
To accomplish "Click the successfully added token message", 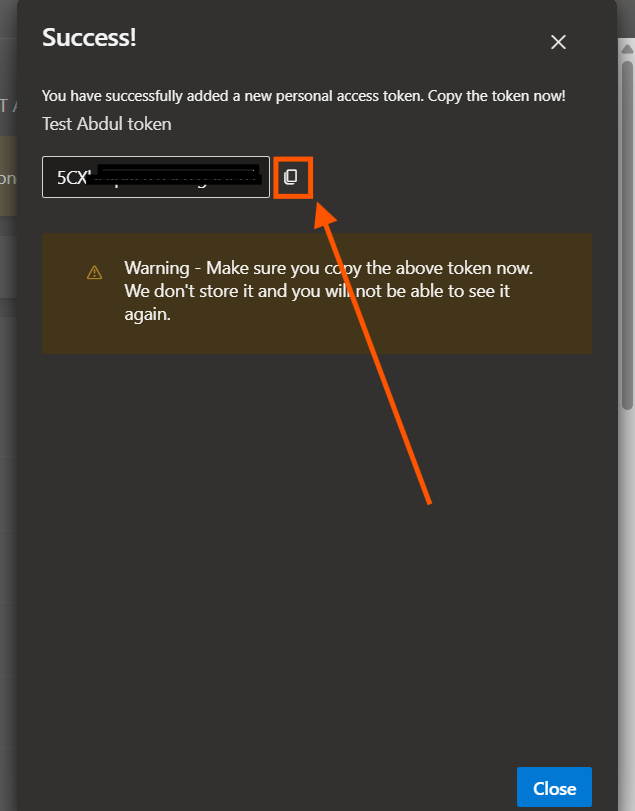I will (x=304, y=96).
